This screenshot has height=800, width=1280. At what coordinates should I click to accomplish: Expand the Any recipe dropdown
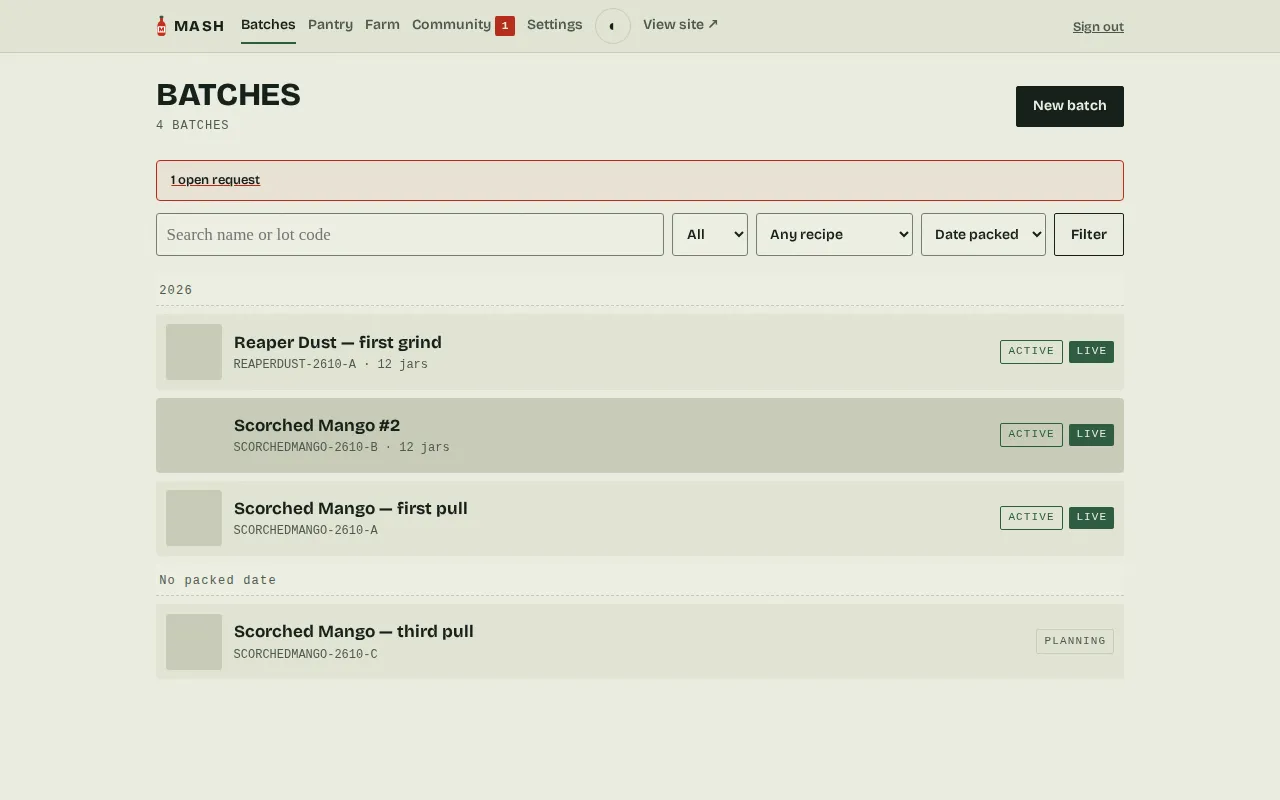[x=834, y=234]
